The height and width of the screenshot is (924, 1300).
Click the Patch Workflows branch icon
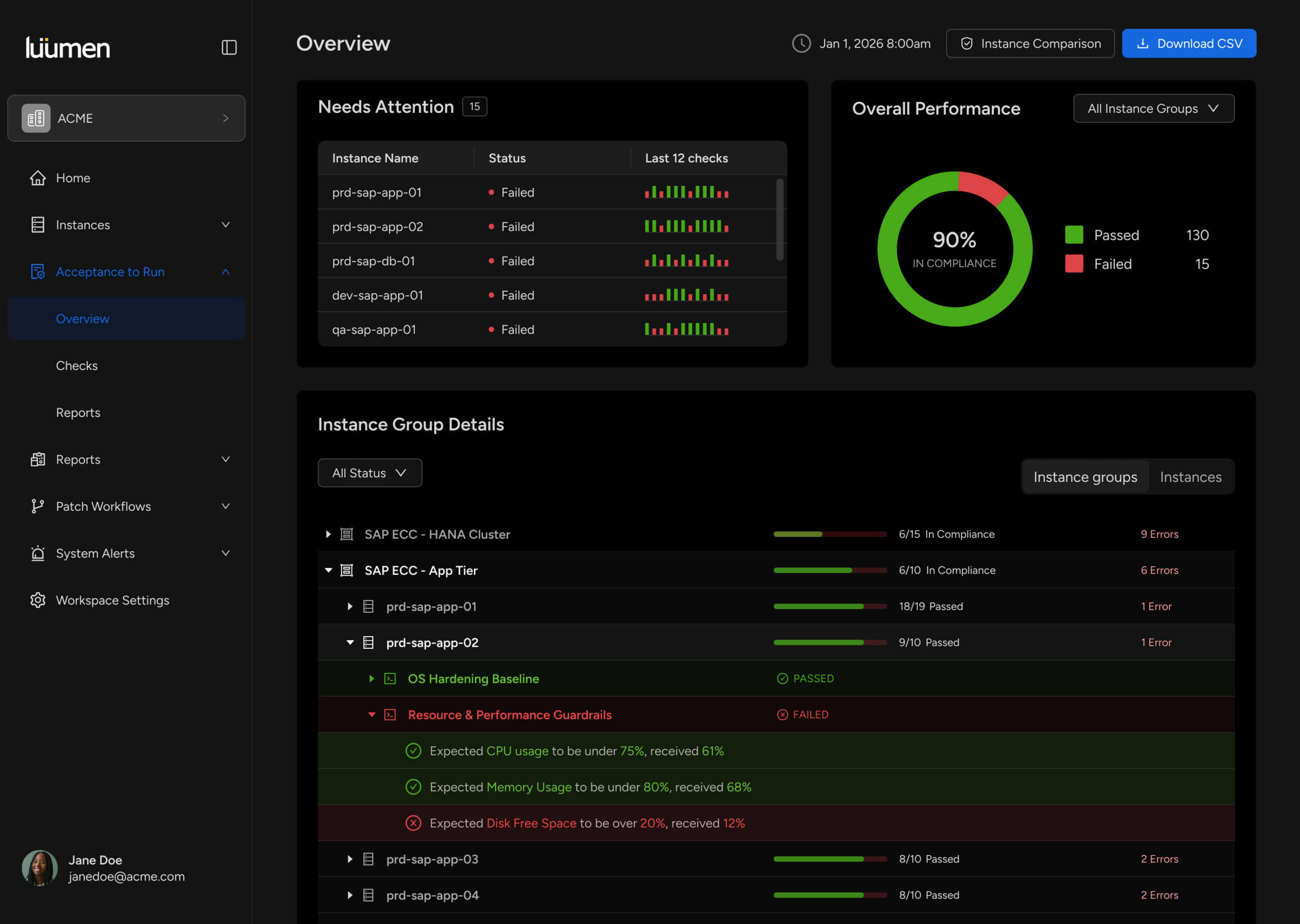coord(38,506)
